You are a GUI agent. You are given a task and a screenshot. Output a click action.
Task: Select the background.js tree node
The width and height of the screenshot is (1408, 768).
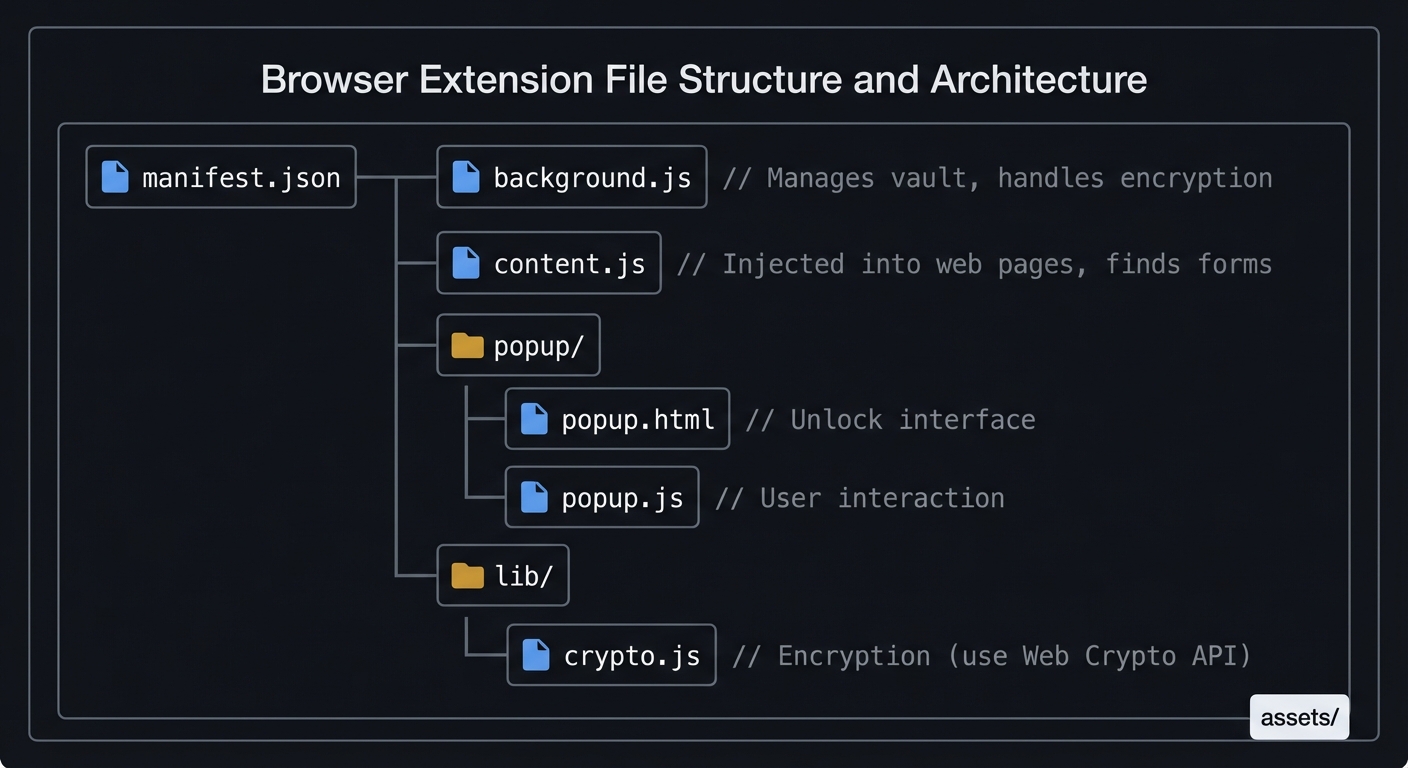tap(571, 177)
